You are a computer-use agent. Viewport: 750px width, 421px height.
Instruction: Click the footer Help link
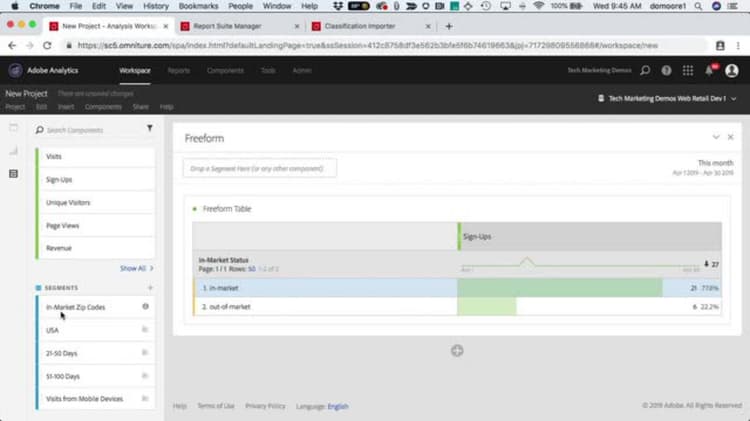tap(179, 406)
